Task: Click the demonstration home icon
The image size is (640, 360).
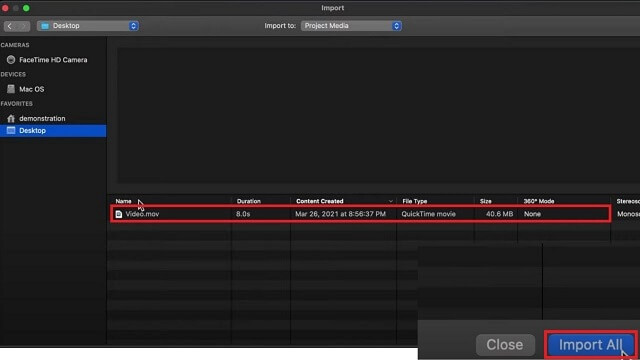Action: tap(11, 118)
